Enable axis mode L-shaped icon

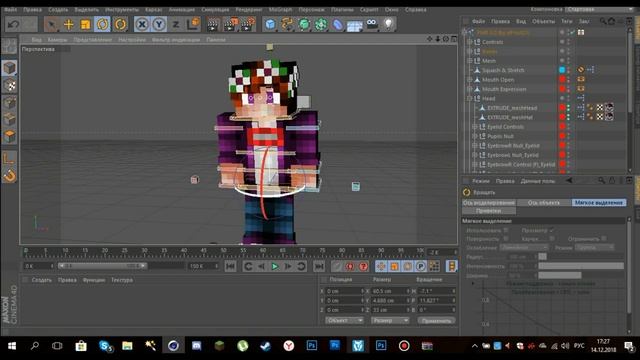pos(9,158)
